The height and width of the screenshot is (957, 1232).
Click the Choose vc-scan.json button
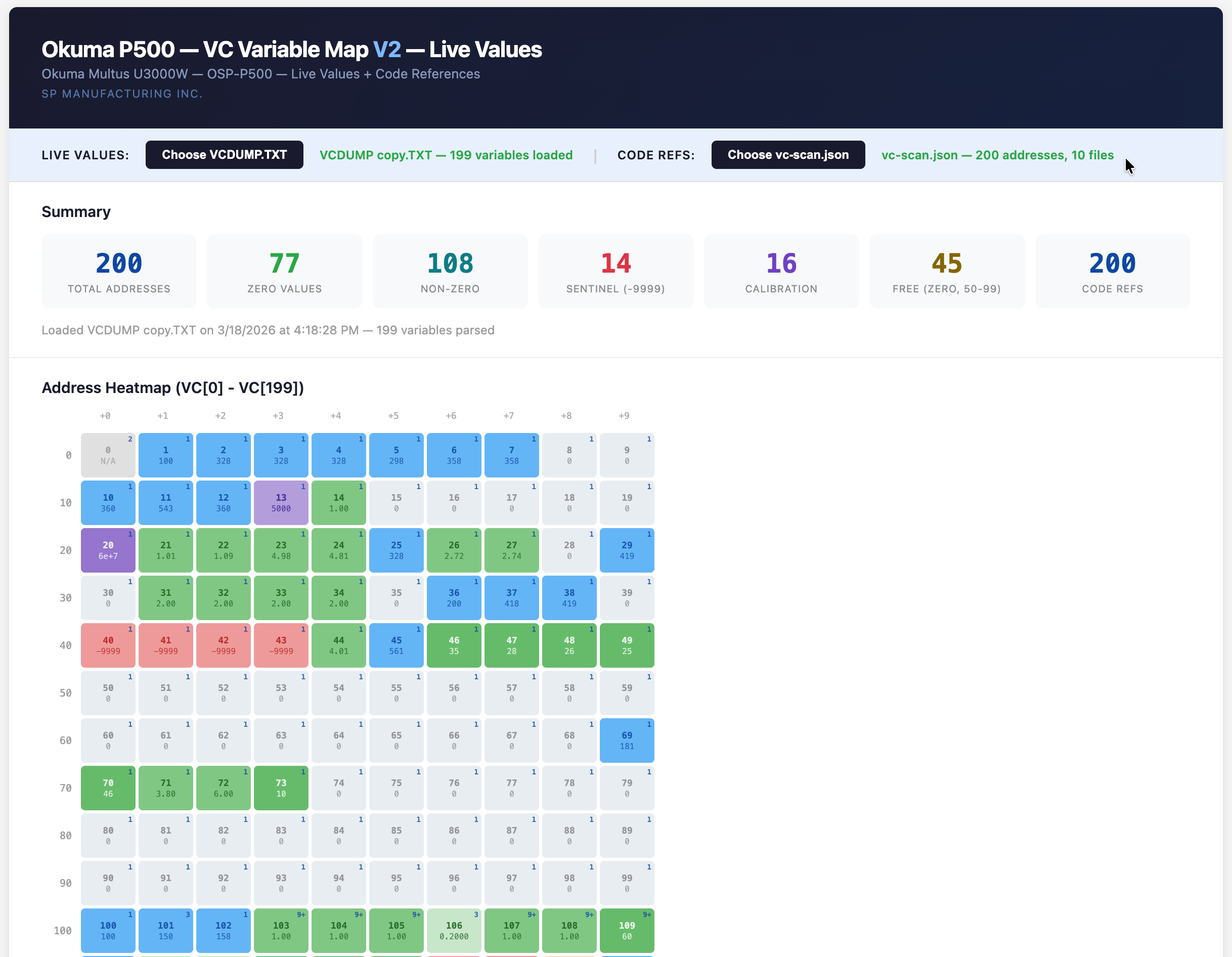787,155
